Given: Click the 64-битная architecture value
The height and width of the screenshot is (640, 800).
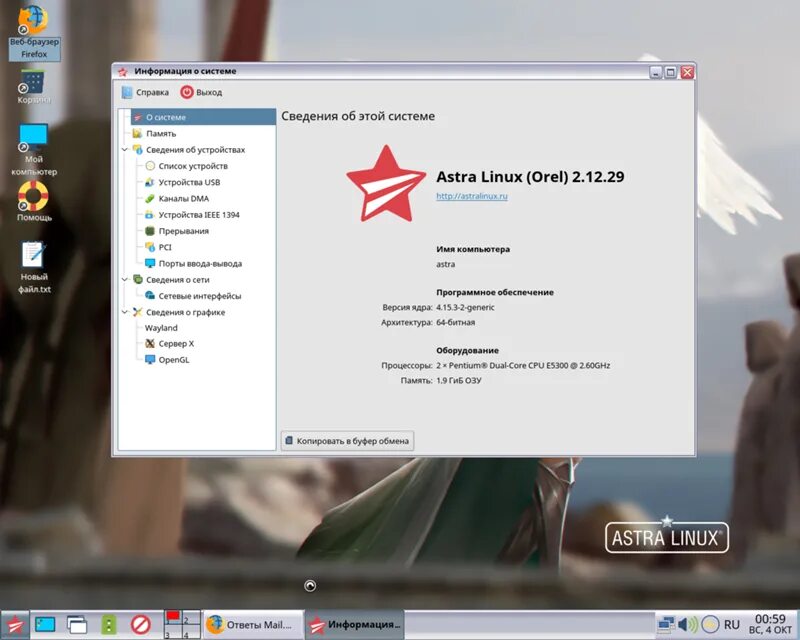Looking at the screenshot, I should click(455, 323).
